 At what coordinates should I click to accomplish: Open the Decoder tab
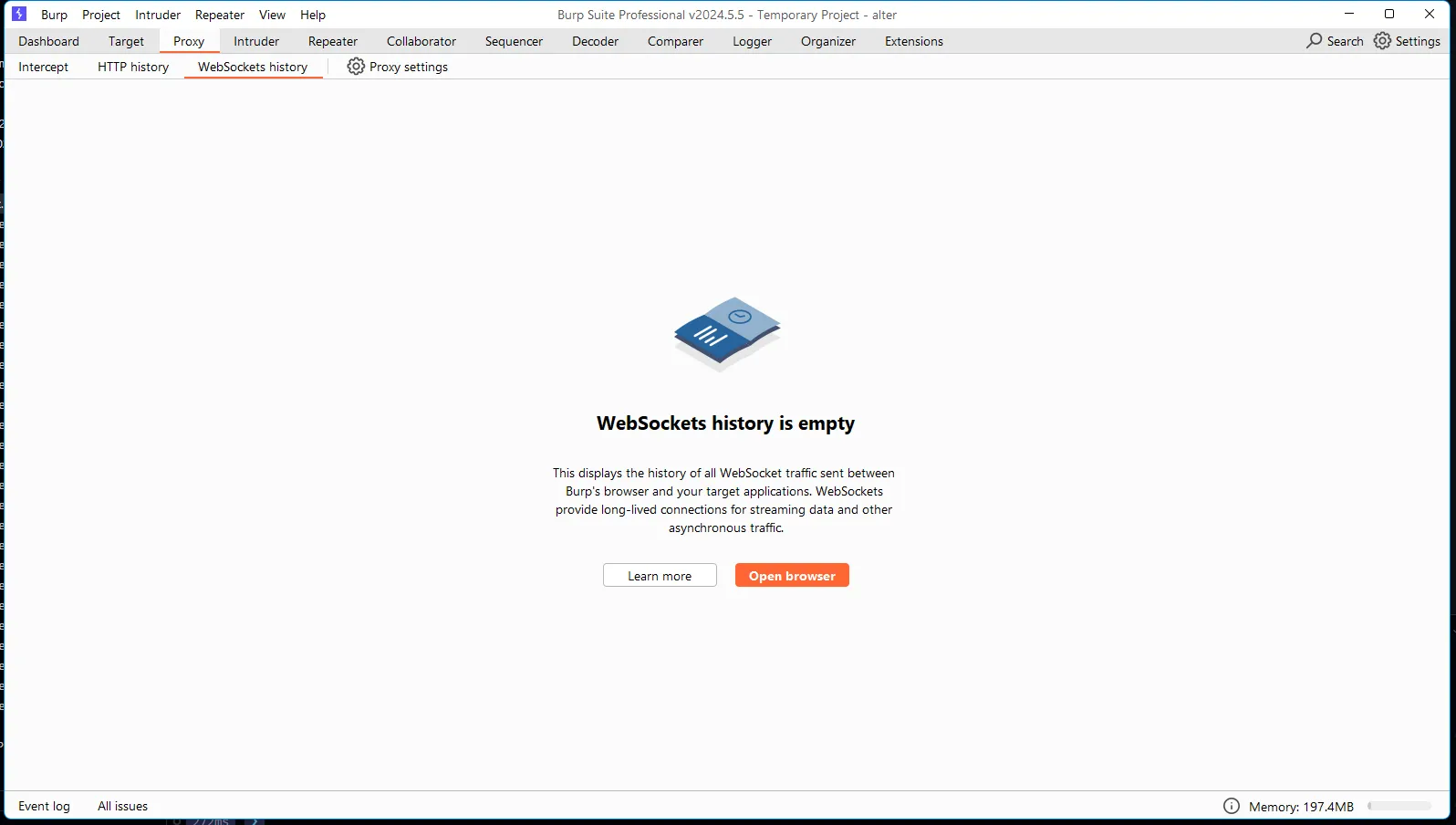pos(595,41)
